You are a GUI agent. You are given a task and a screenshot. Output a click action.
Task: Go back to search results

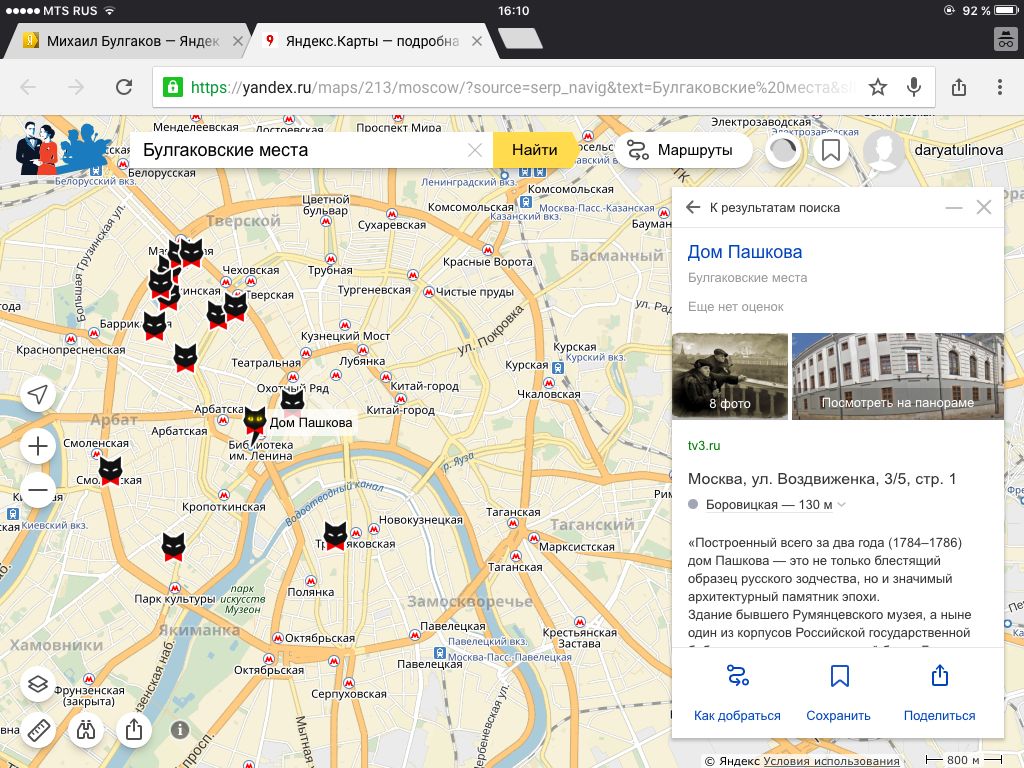coord(694,208)
